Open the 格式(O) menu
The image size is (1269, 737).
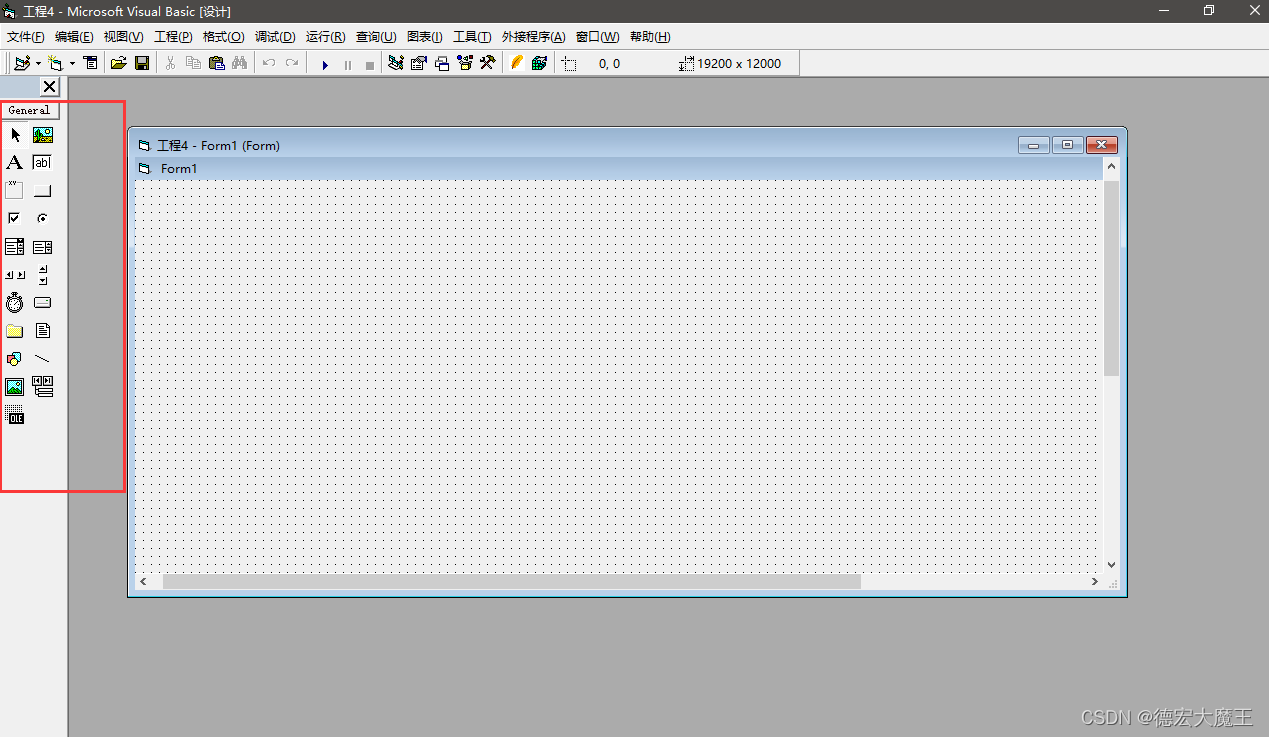[x=223, y=37]
